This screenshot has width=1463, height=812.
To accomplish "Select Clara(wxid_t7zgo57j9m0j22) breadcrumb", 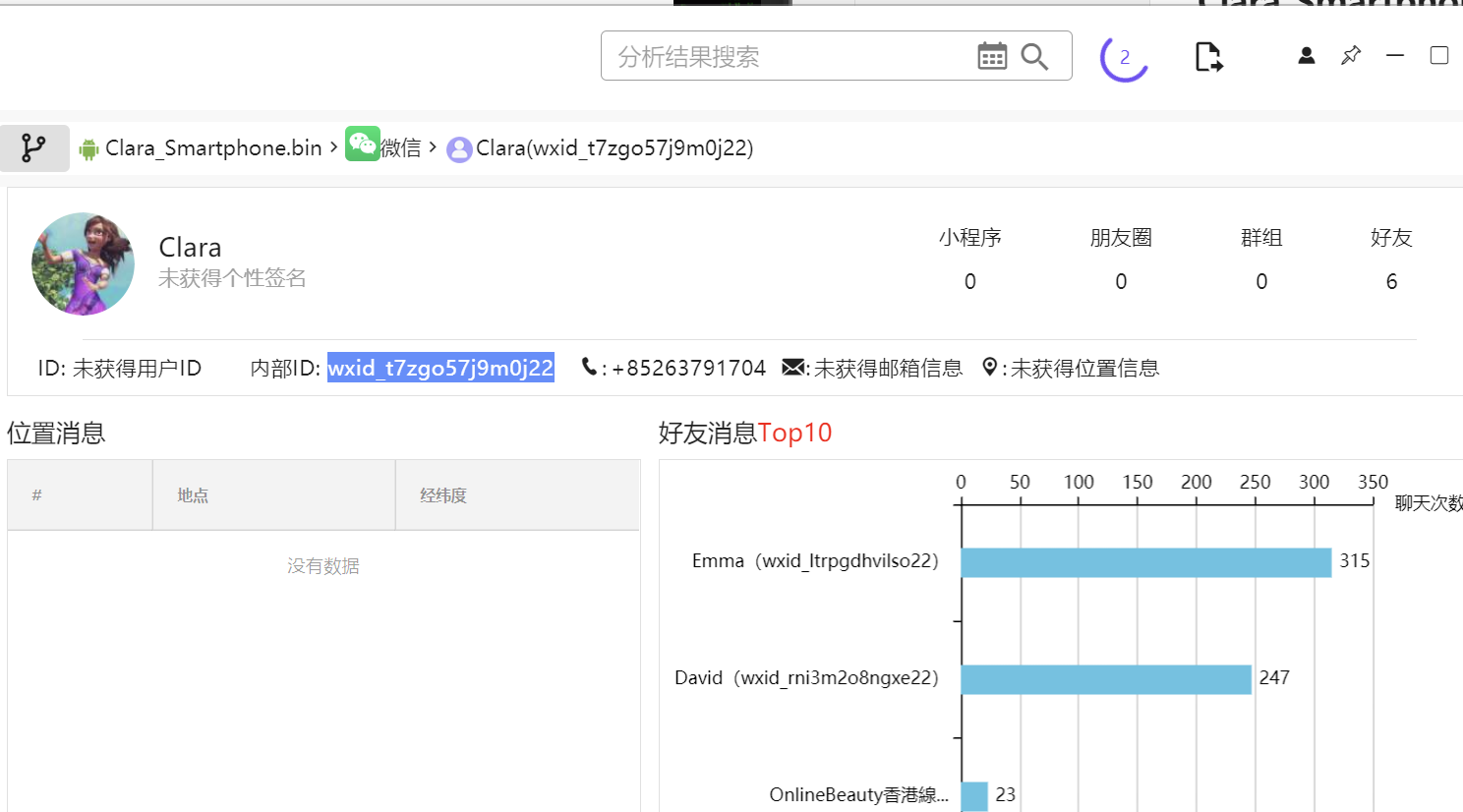I will coord(614,147).
